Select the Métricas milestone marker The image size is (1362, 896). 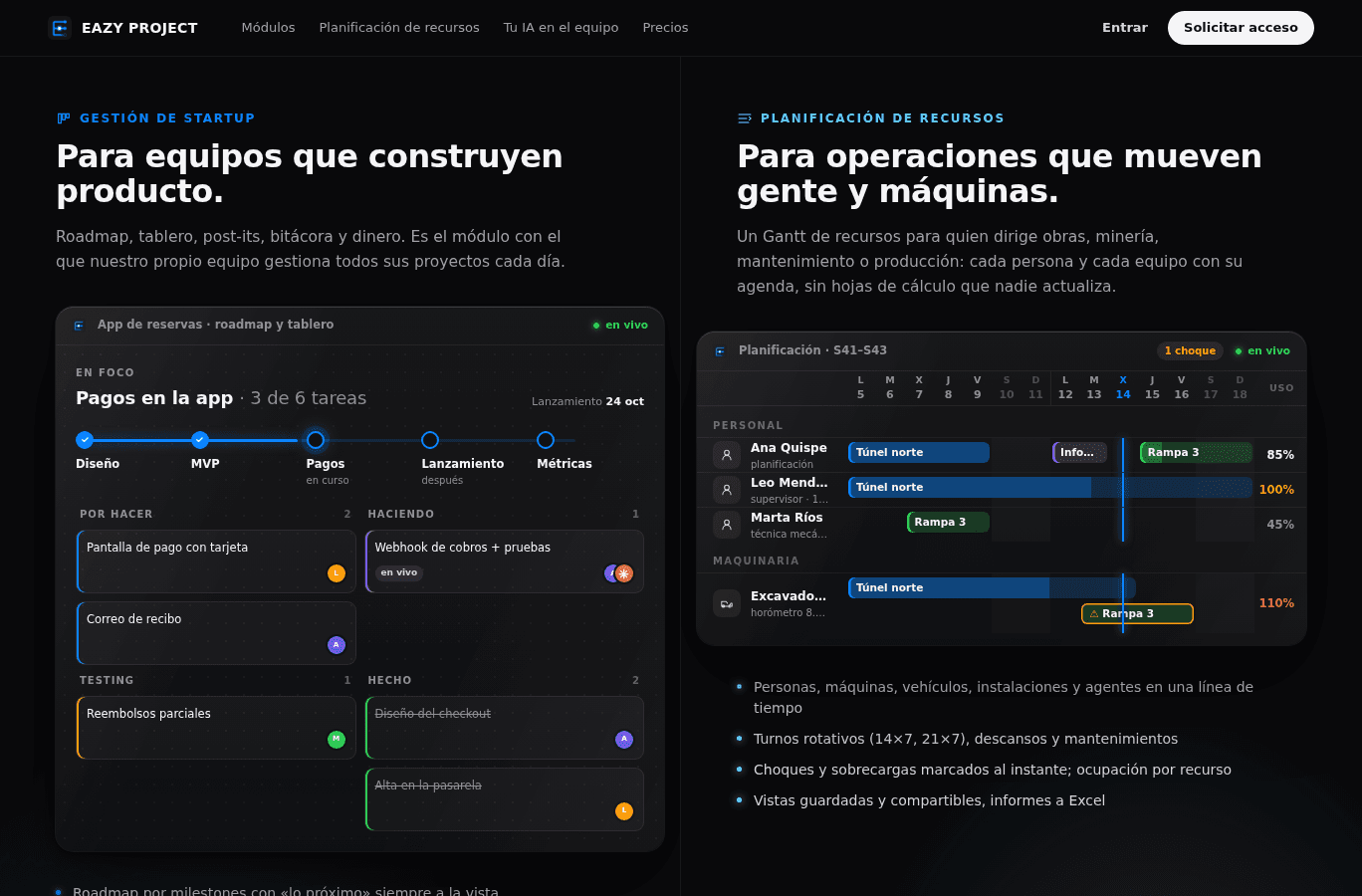[546, 440]
